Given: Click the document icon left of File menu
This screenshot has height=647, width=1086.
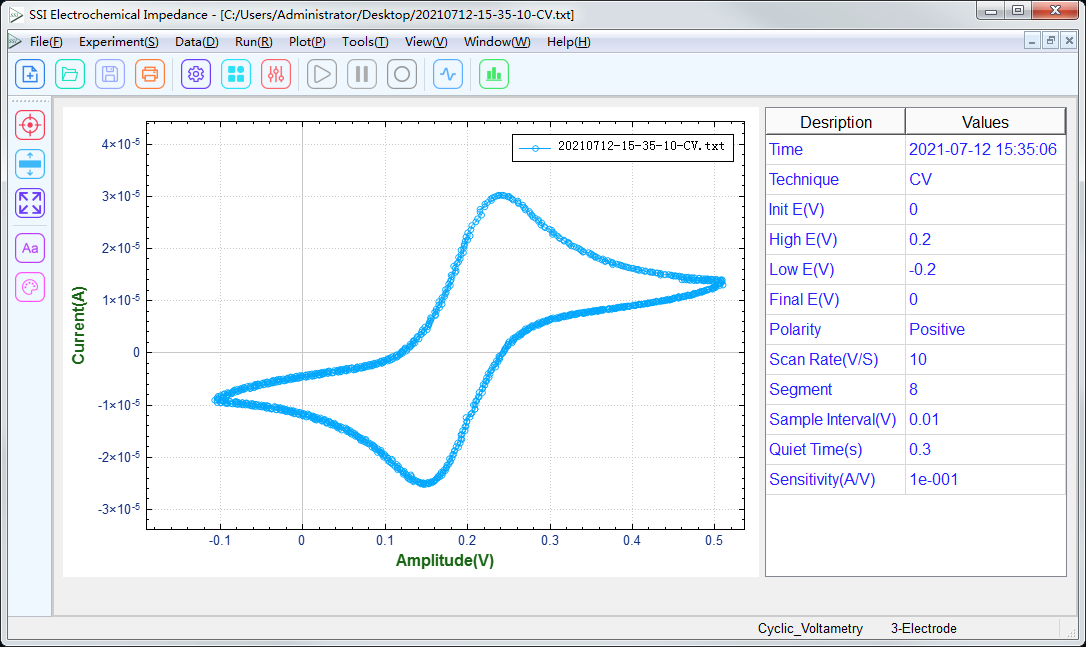Looking at the screenshot, I should pos(15,42).
